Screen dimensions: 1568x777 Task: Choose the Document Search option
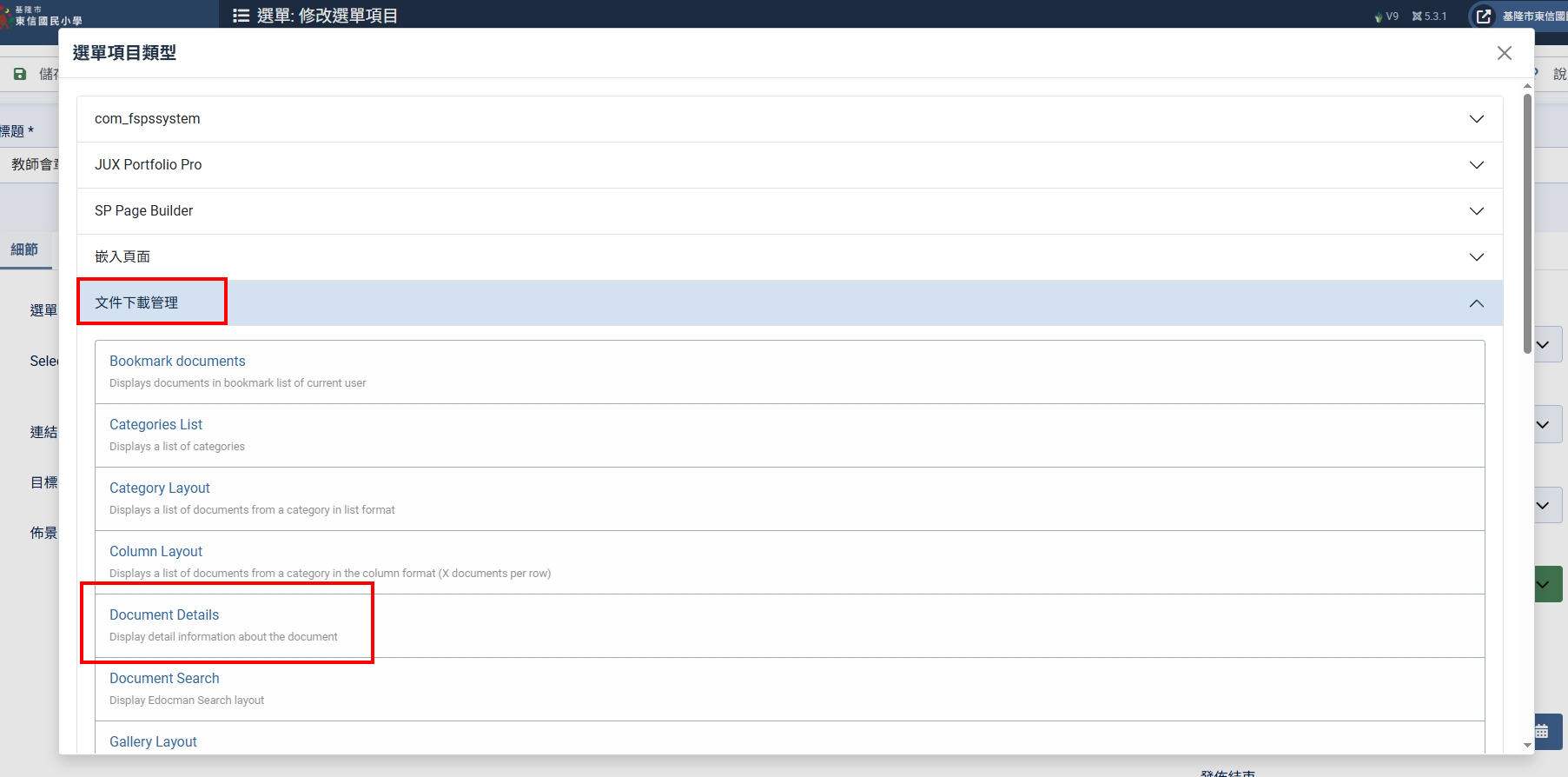[x=164, y=679]
